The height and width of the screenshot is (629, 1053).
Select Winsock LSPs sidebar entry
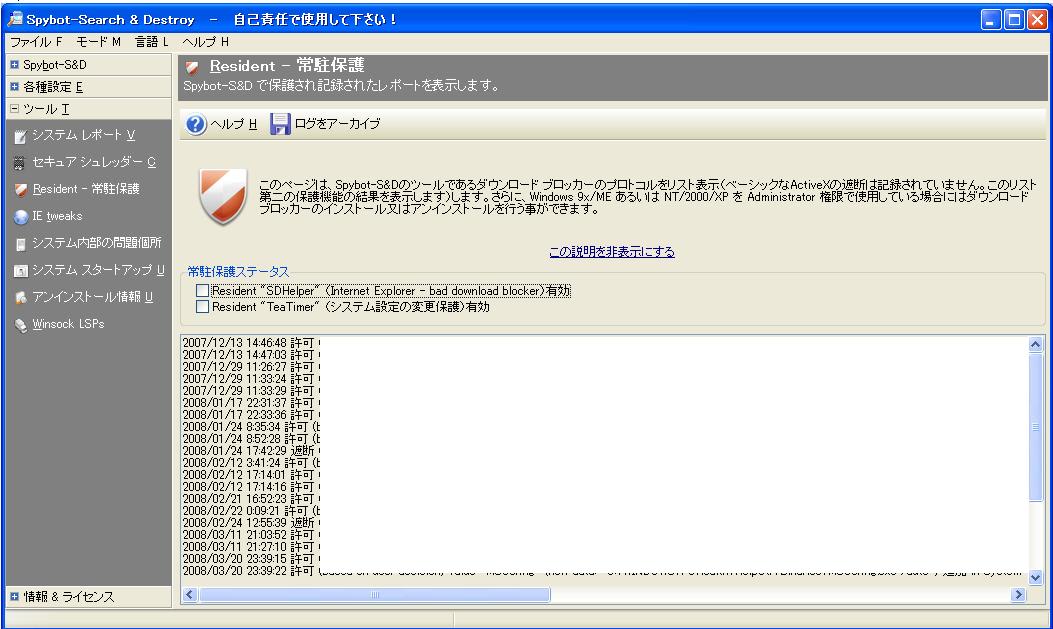tap(68, 324)
